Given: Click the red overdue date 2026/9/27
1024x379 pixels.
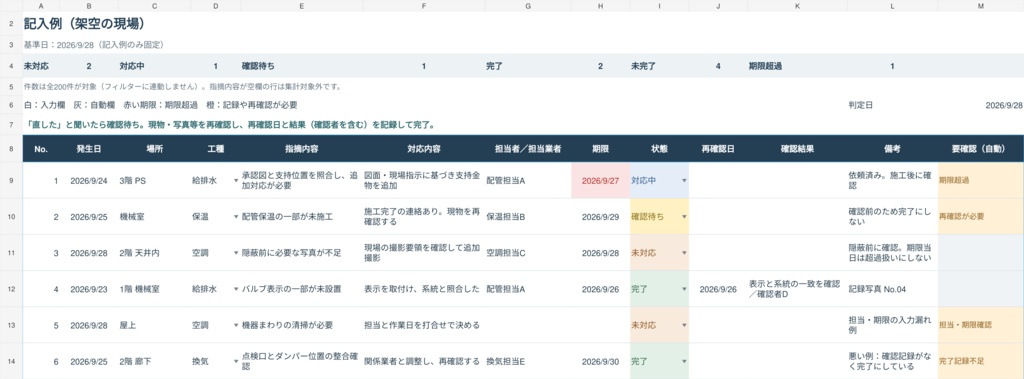Looking at the screenshot, I should (x=600, y=180).
